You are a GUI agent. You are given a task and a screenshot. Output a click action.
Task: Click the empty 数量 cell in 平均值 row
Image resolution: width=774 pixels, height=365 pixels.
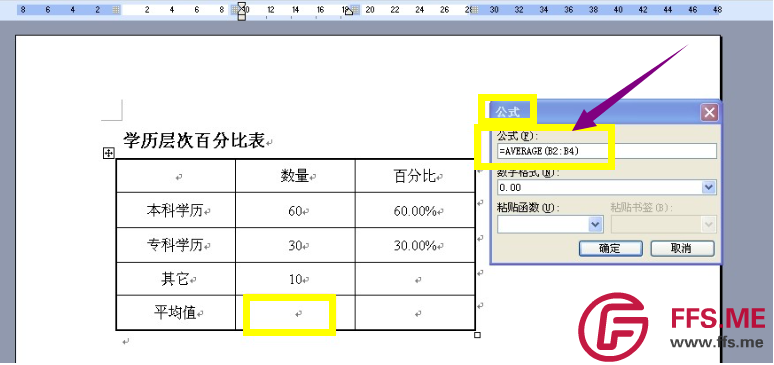pyautogui.click(x=295, y=313)
